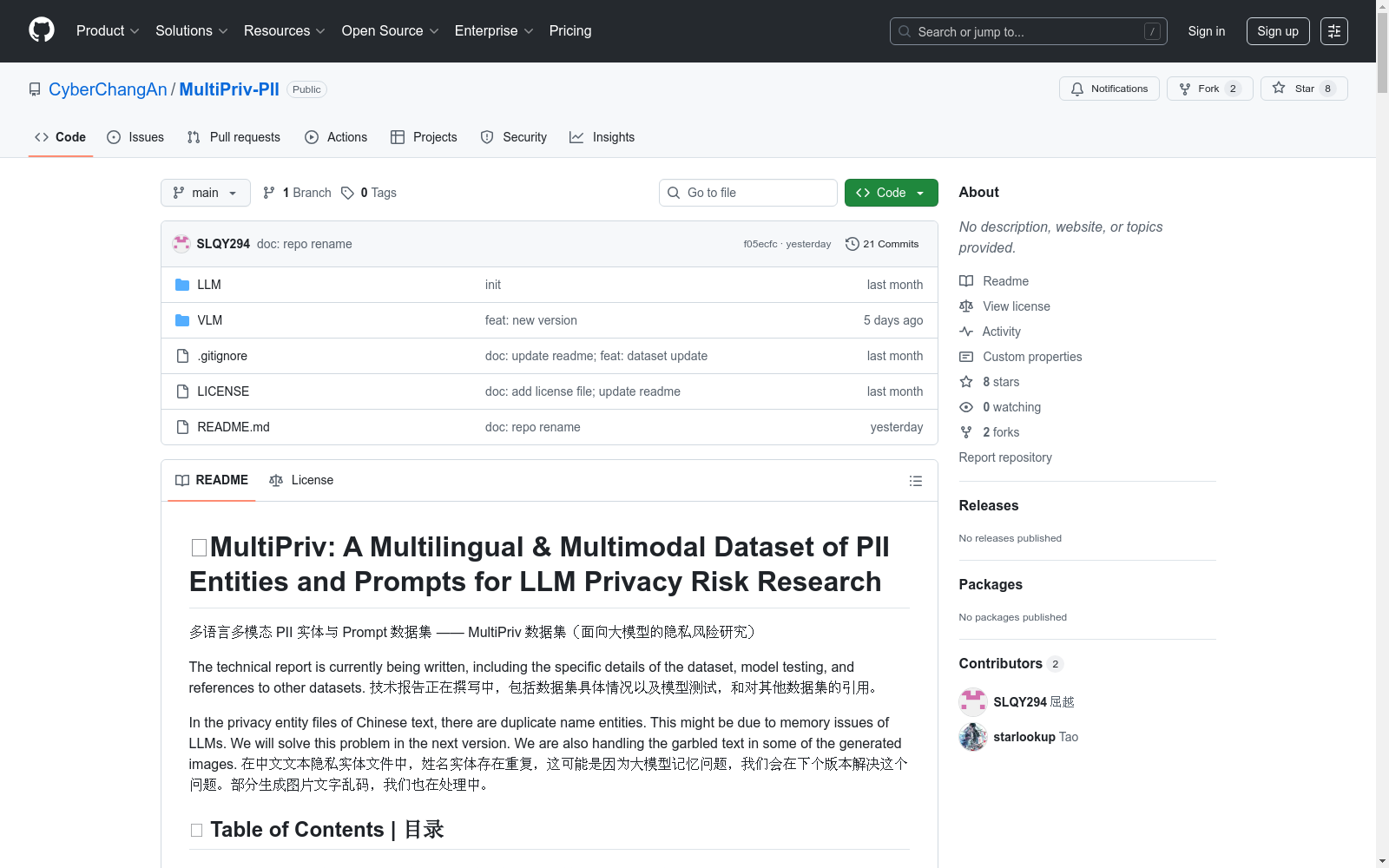Click the Go to file input
The image size is (1389, 868).
tap(748, 193)
